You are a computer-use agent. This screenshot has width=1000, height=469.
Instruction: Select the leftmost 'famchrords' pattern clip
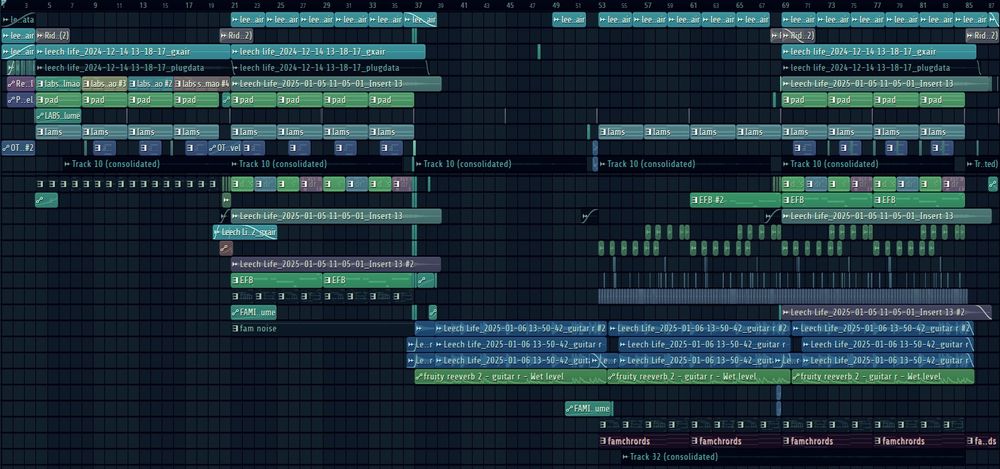[644, 441]
